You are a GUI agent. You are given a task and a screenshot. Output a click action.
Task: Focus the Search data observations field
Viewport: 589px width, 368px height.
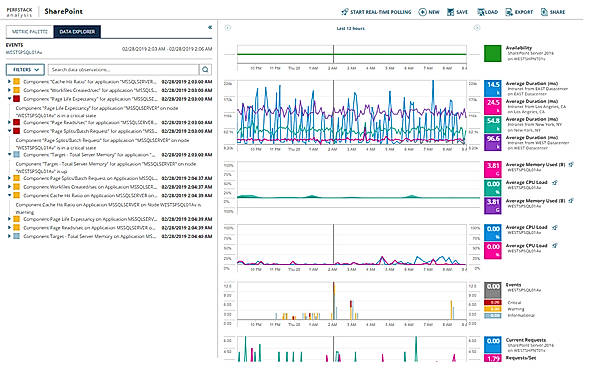pos(124,69)
